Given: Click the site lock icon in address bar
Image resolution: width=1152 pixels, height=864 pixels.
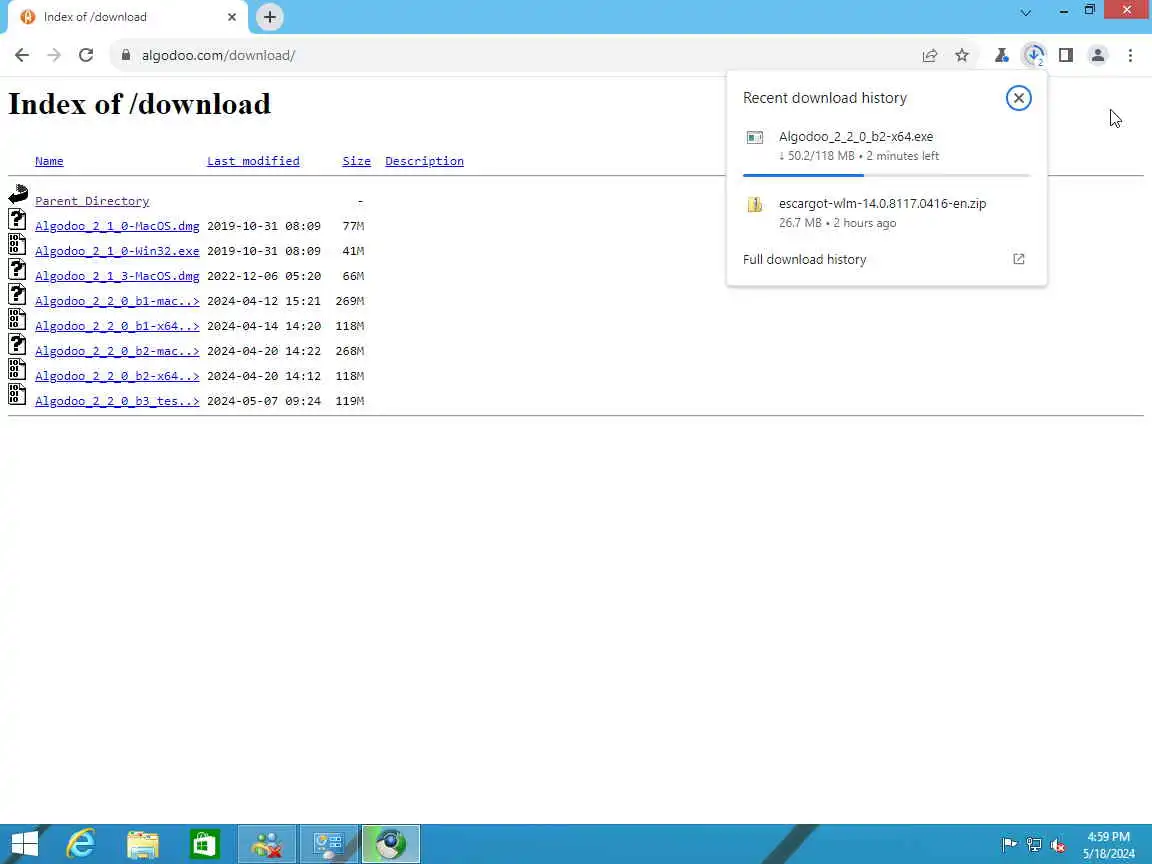Looking at the screenshot, I should pos(126,55).
